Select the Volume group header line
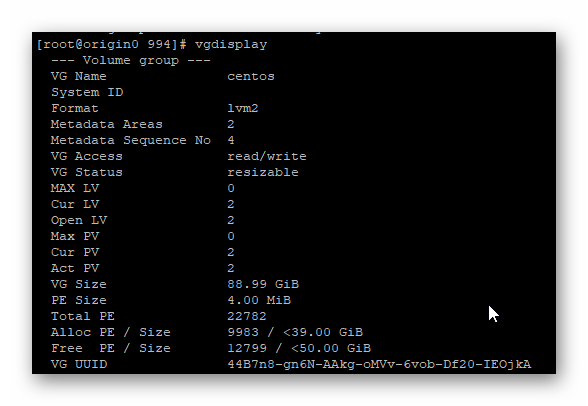Image resolution: width=588 pixels, height=406 pixels. (131, 61)
